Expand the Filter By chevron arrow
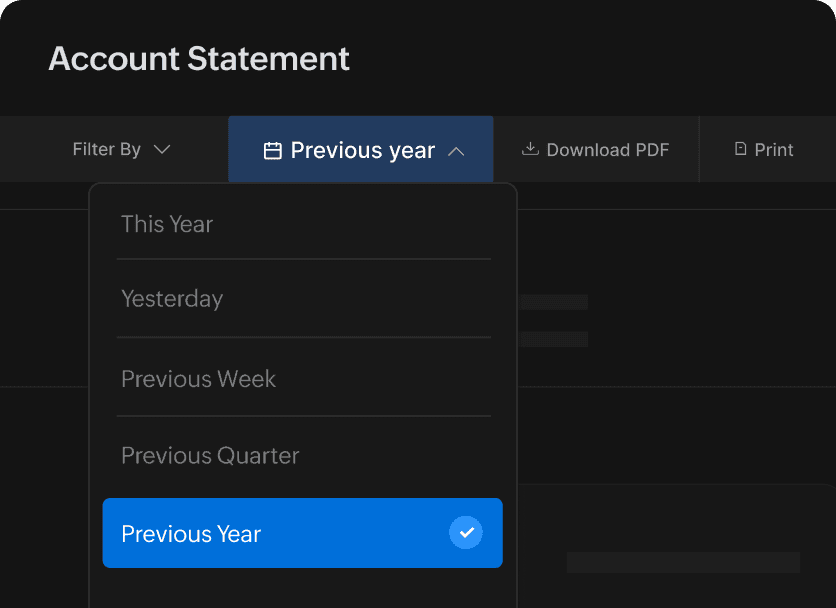 [161, 149]
